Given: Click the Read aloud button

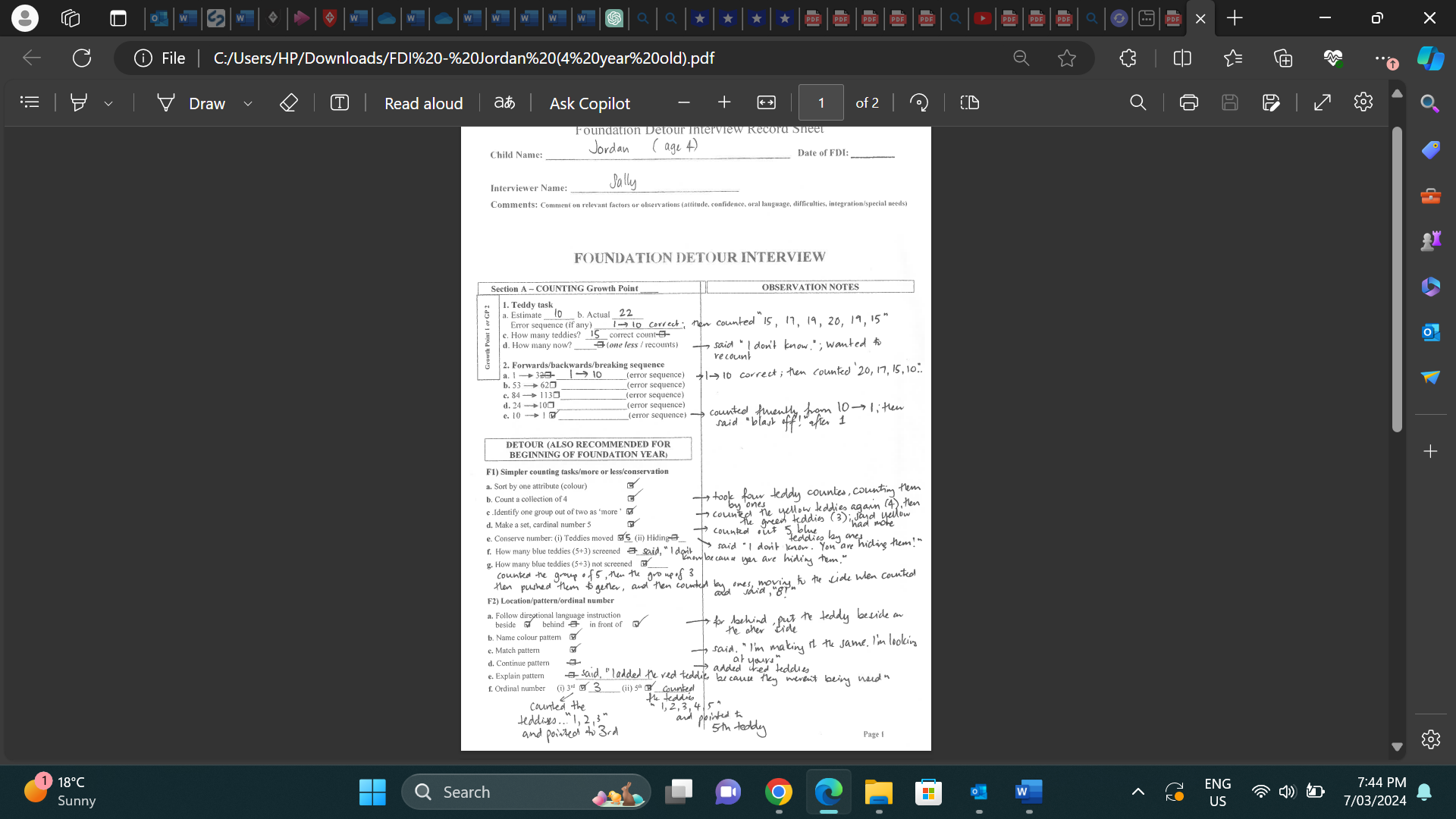Looking at the screenshot, I should click(422, 102).
